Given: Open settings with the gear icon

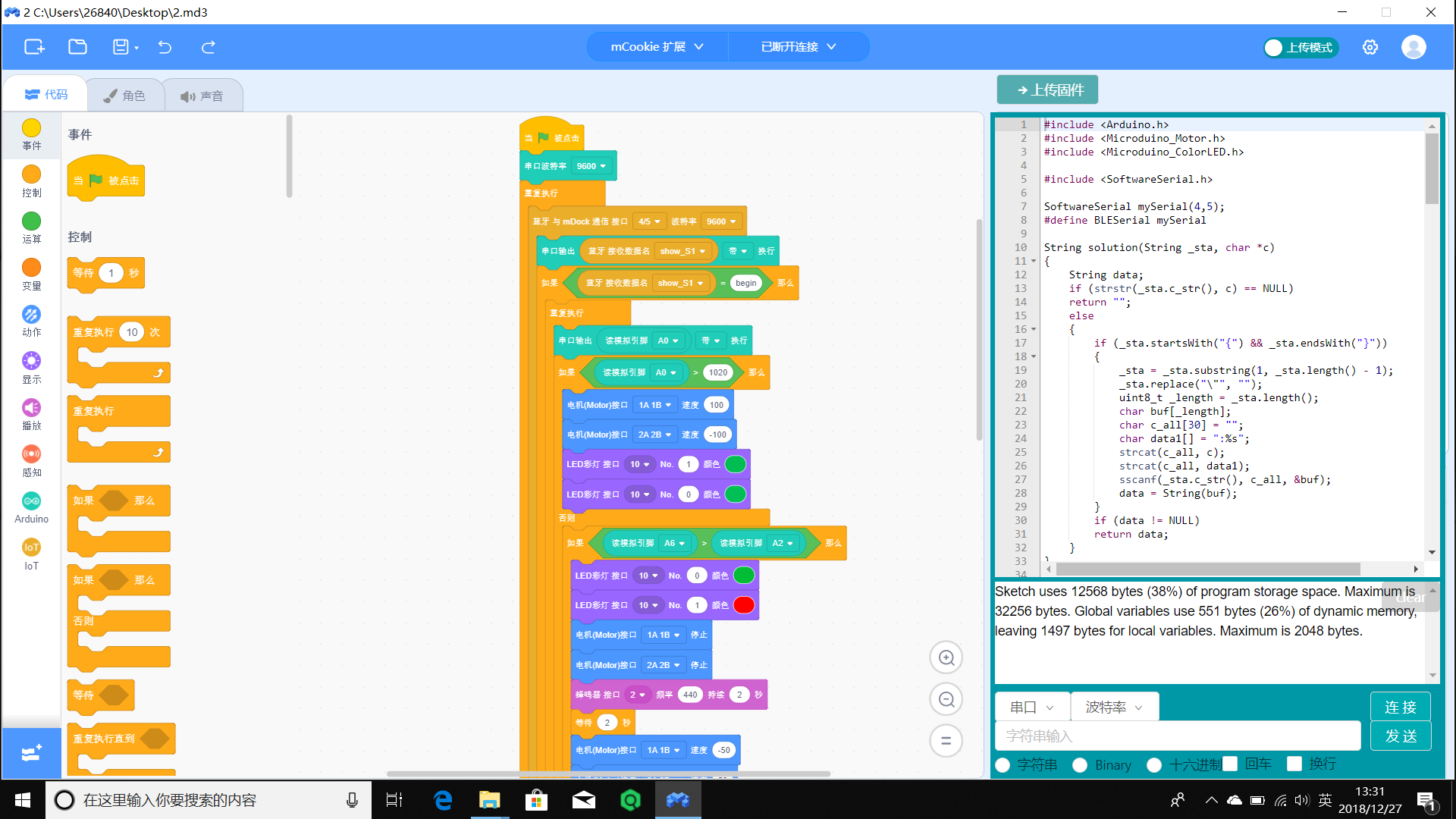Looking at the screenshot, I should click(x=1370, y=47).
